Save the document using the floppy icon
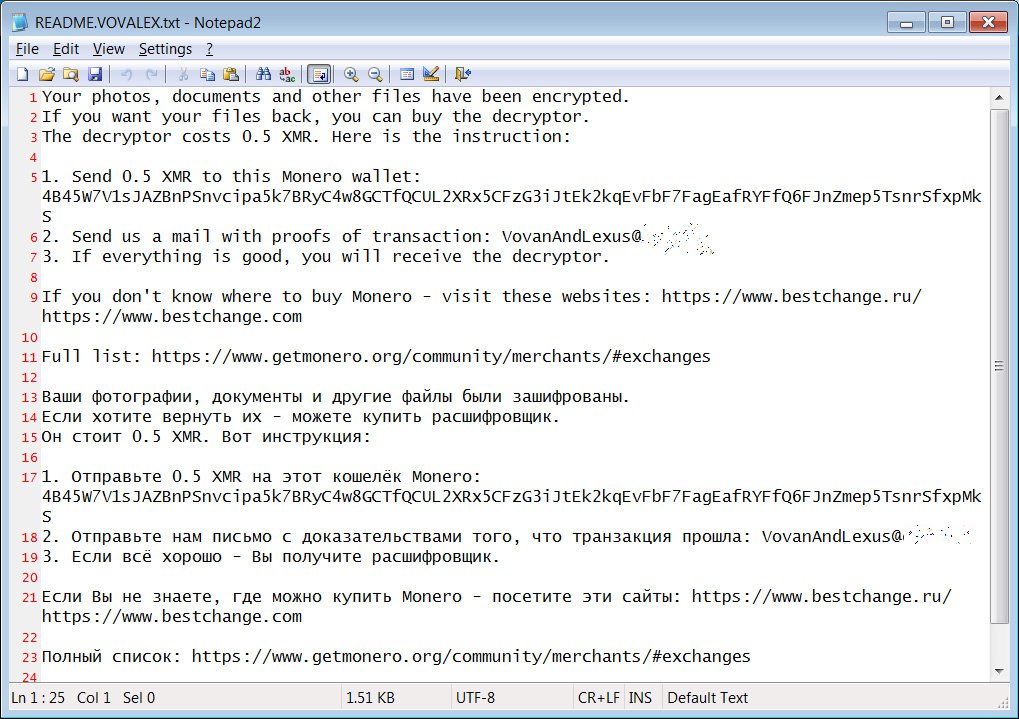Screen dimensions: 1019x719 (94, 74)
